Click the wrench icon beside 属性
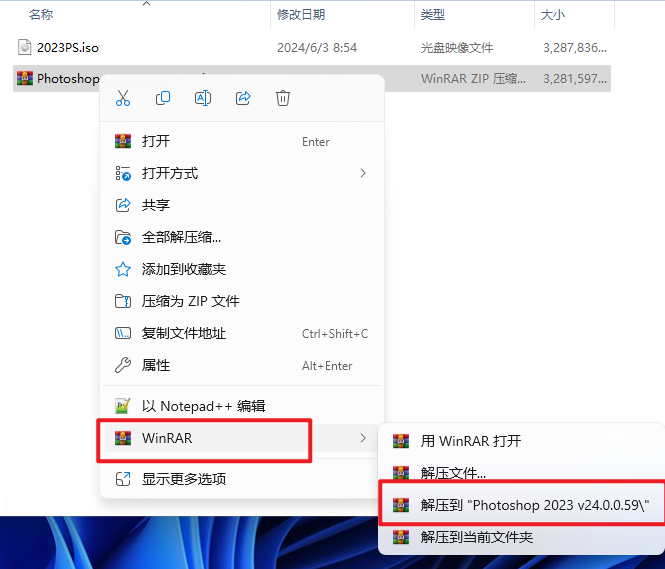The height and width of the screenshot is (569, 665). [x=123, y=365]
